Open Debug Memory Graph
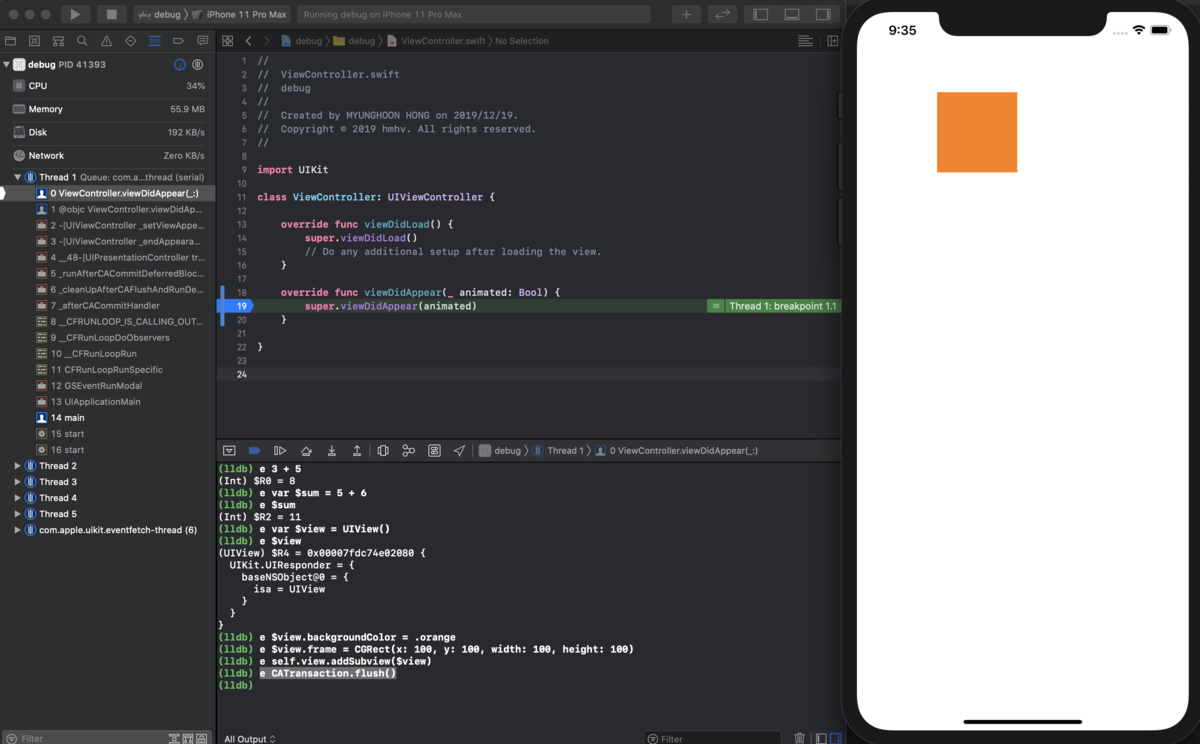1200x744 pixels. click(408, 451)
